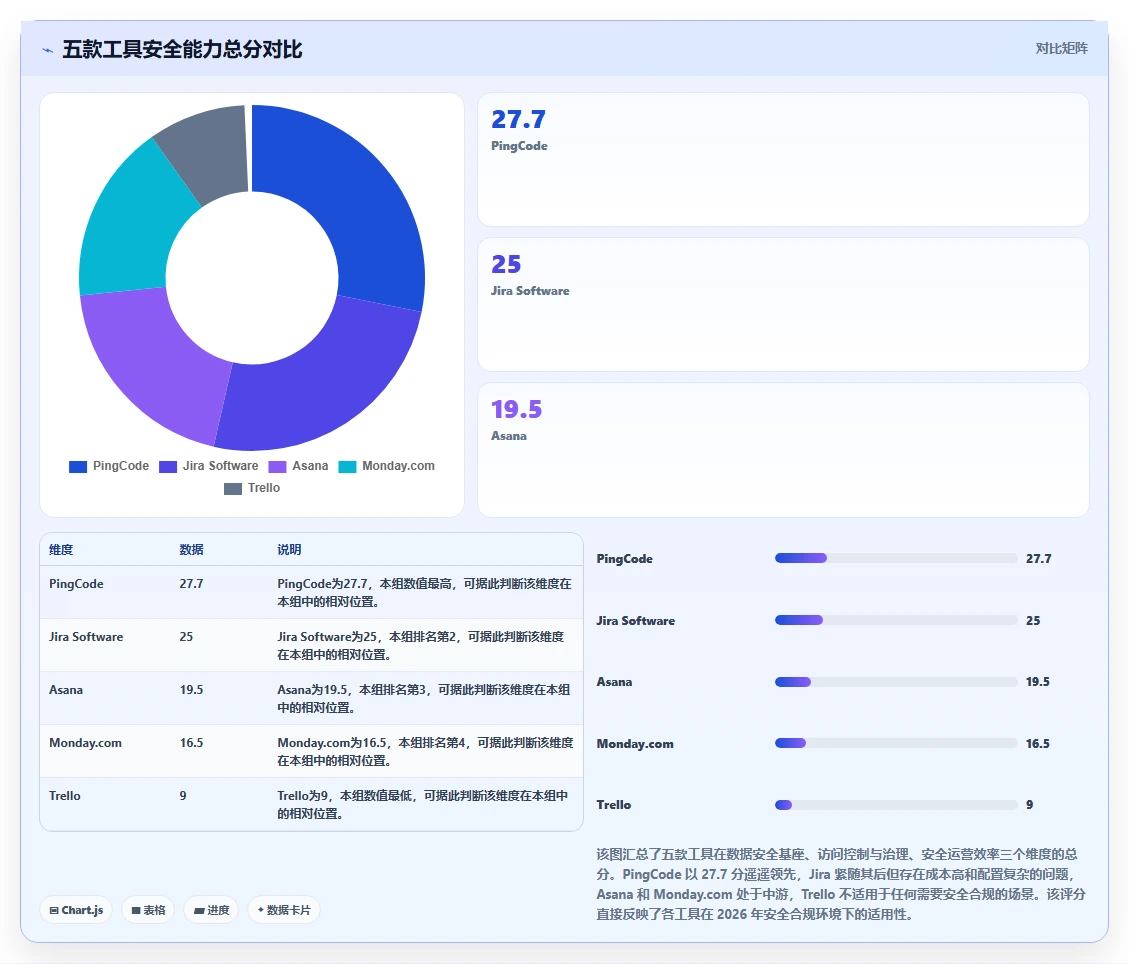Viewport: 1129px width, 964px height.
Task: Click the Trello legend label
Action: 264,488
